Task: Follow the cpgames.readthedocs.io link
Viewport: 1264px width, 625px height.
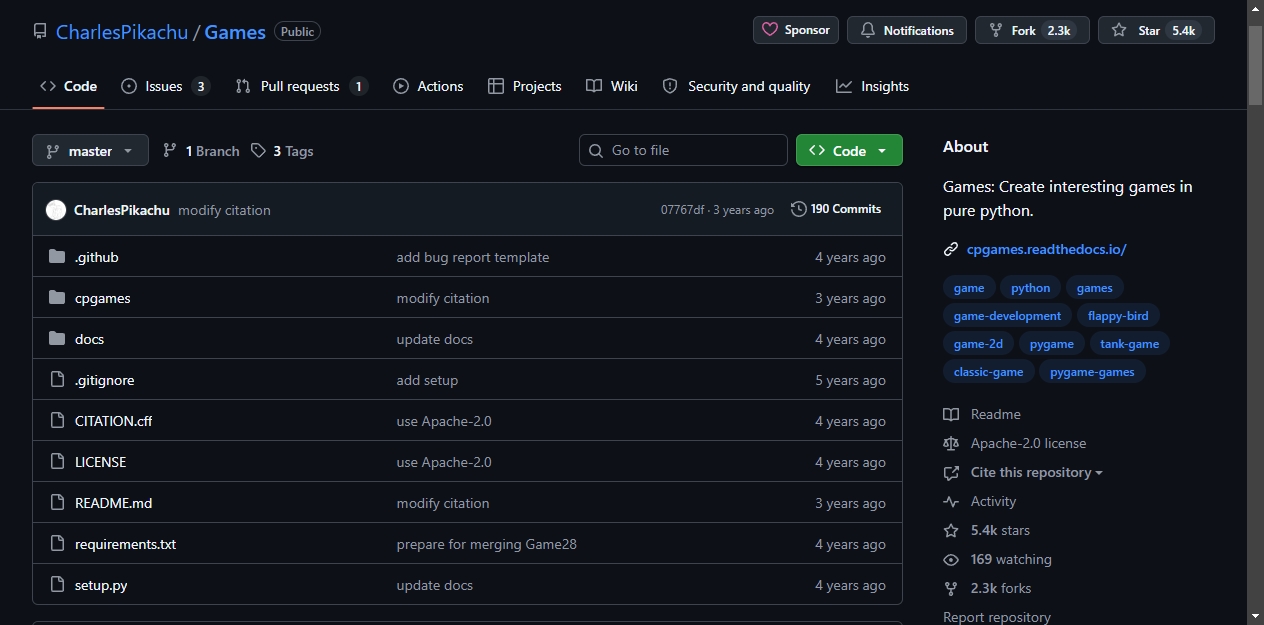Action: pyautogui.click(x=1046, y=249)
